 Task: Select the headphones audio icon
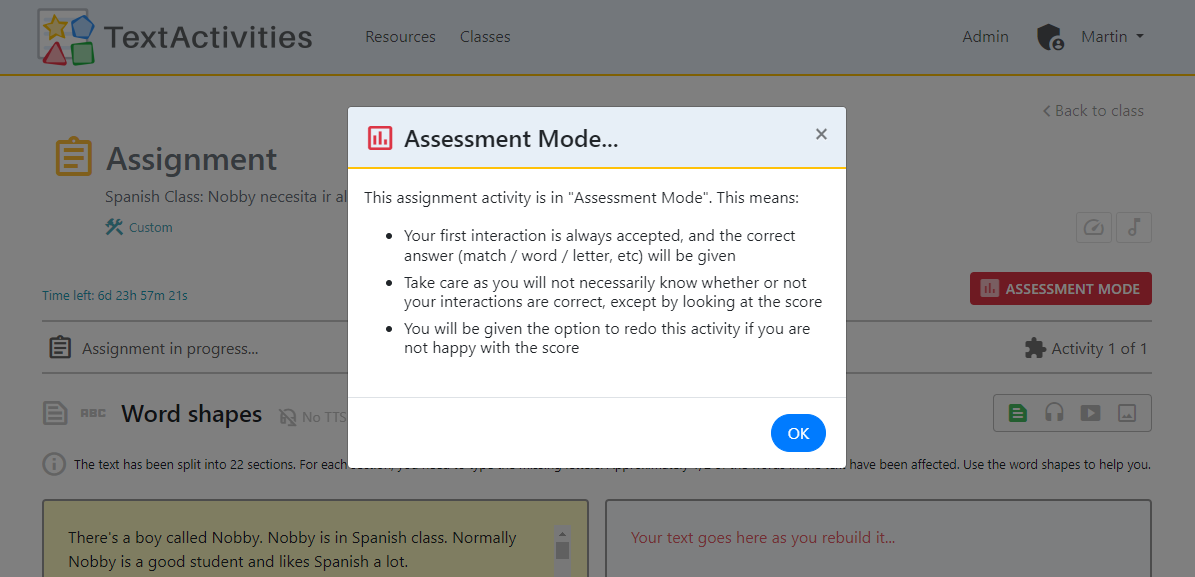(1054, 413)
